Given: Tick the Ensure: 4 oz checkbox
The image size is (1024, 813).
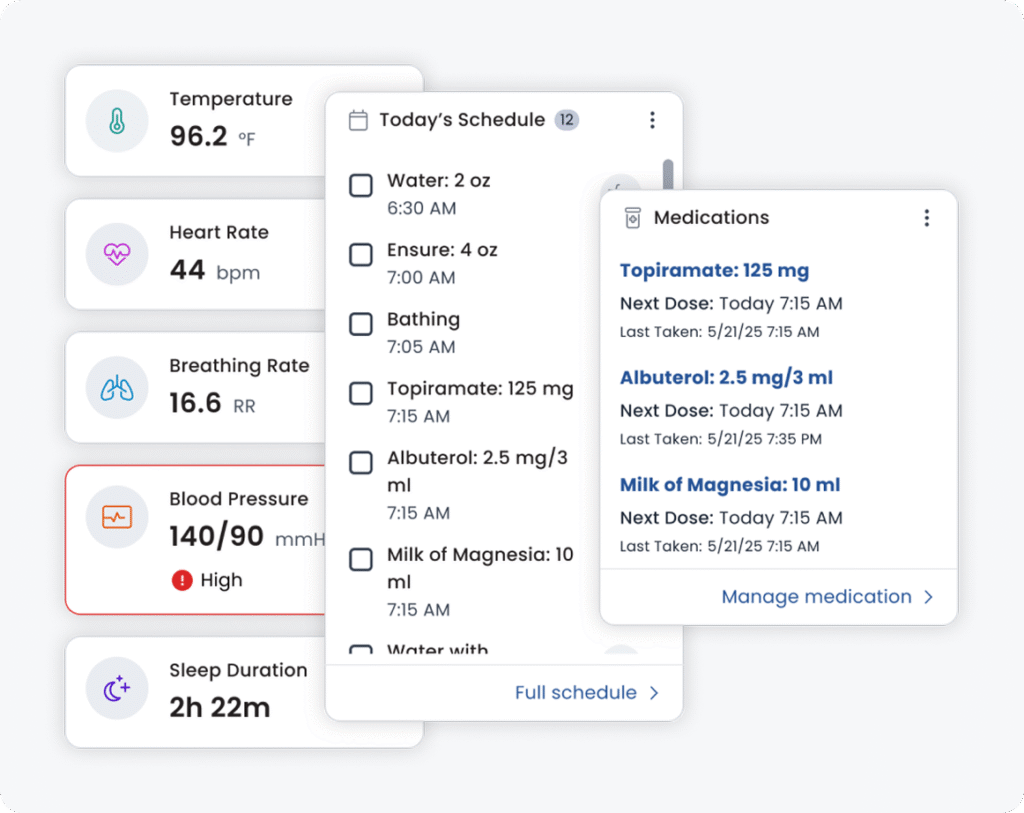Looking at the screenshot, I should [361, 255].
